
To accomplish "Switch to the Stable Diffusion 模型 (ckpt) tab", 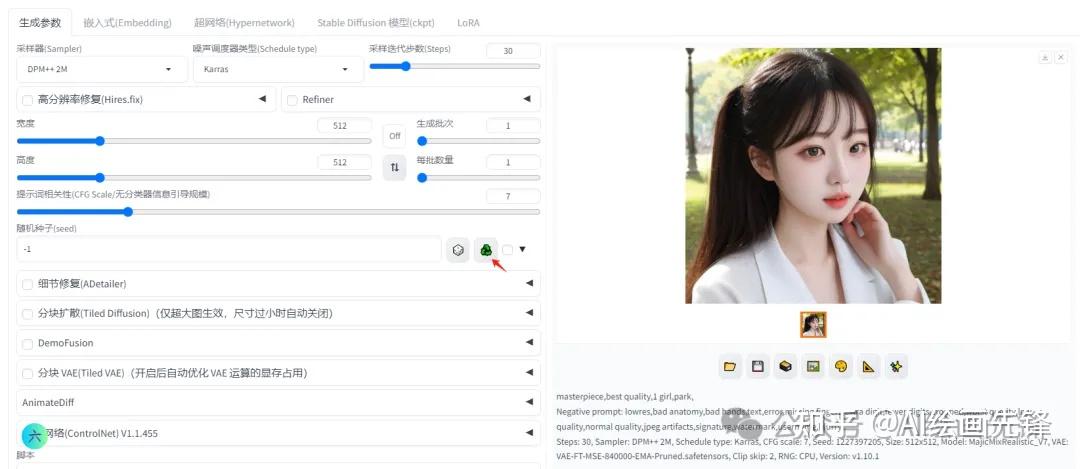I will tap(376, 23).
